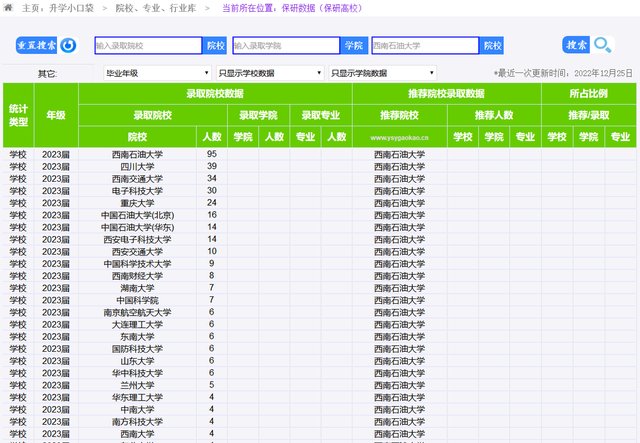Click the 人数 value 39

pyautogui.click(x=212, y=166)
